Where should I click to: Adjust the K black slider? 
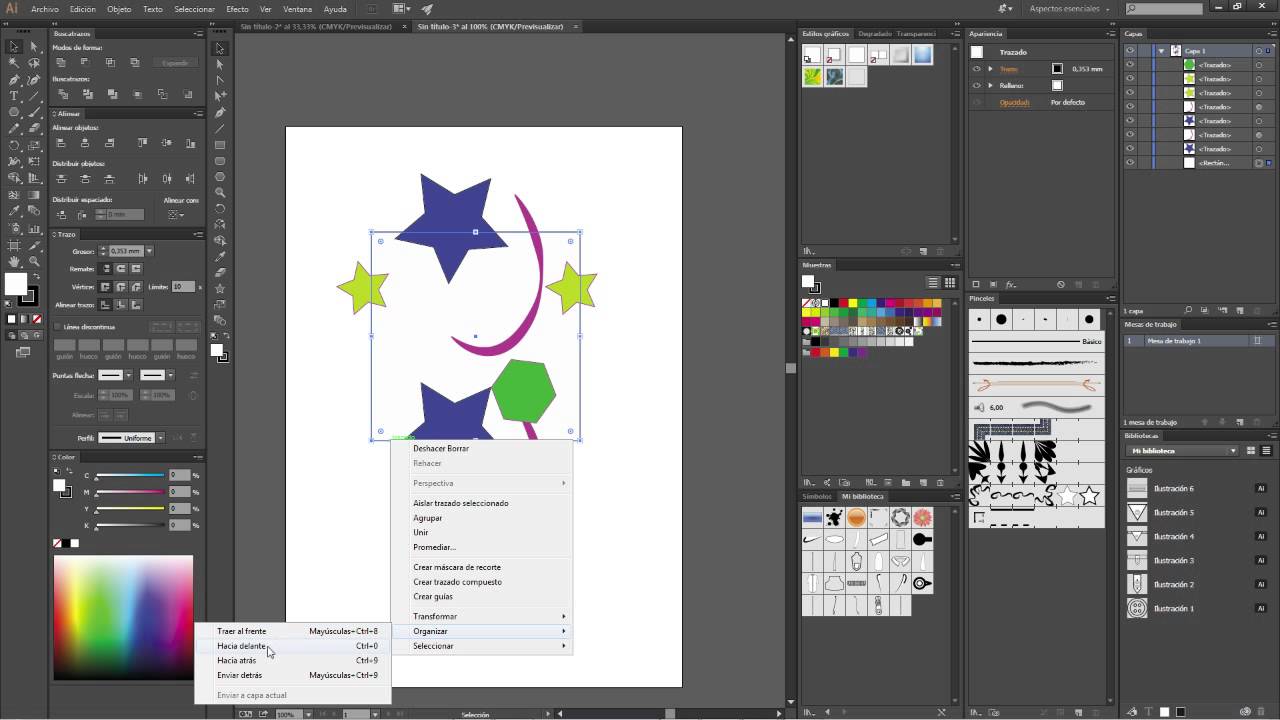coord(129,526)
